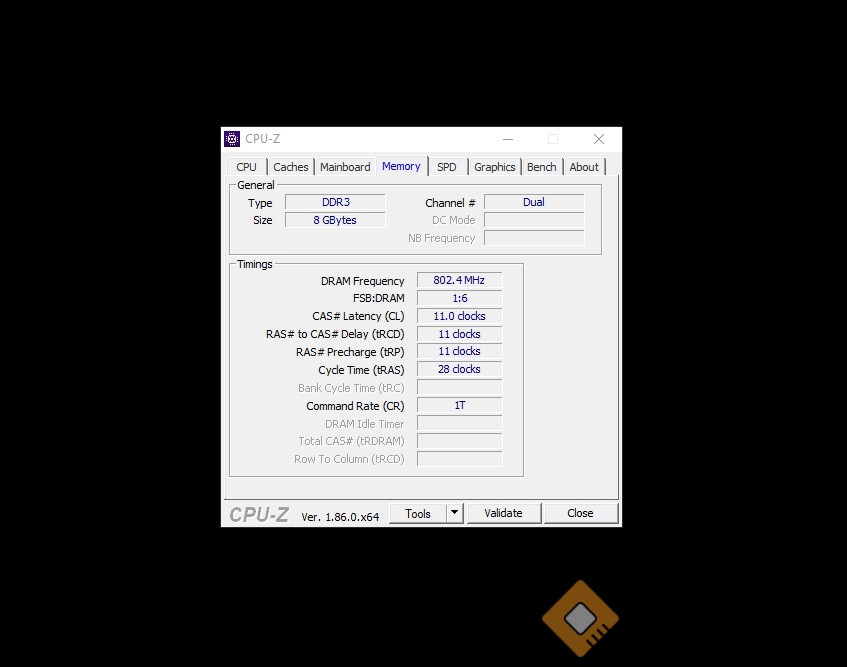Go to the SPD tab
This screenshot has width=847, height=667.
[447, 167]
